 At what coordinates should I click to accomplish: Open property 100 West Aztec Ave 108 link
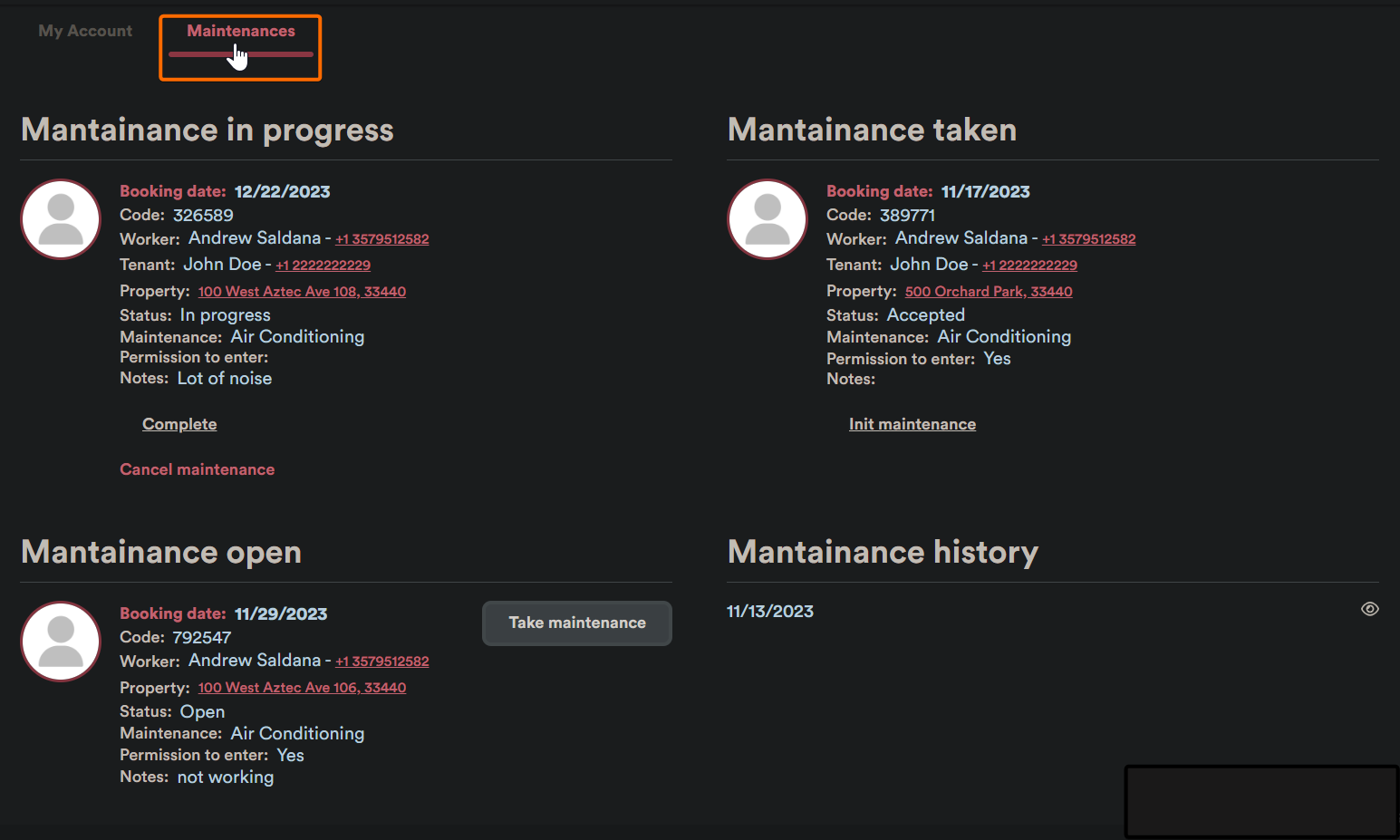[x=302, y=292]
